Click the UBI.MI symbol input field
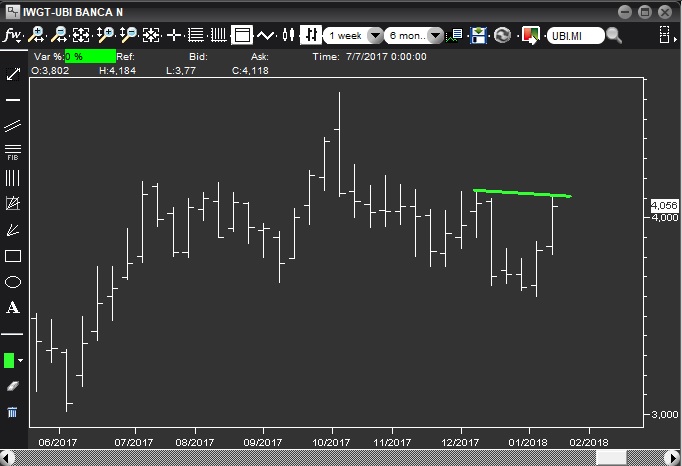682x466 pixels. [x=576, y=36]
